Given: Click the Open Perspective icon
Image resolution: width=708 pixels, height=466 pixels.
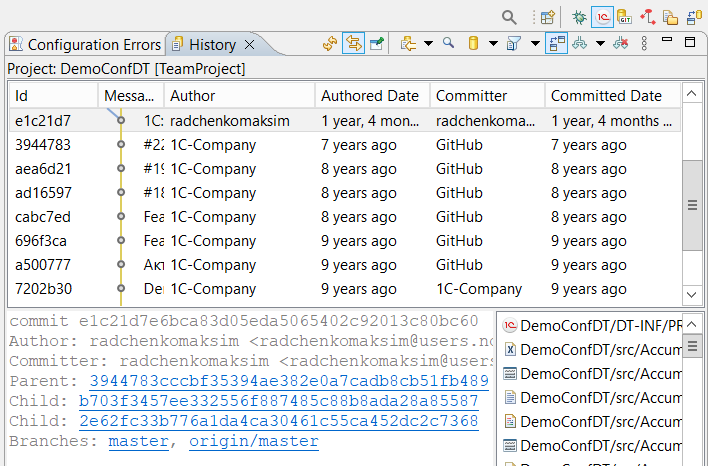Looking at the screenshot, I should [547, 17].
